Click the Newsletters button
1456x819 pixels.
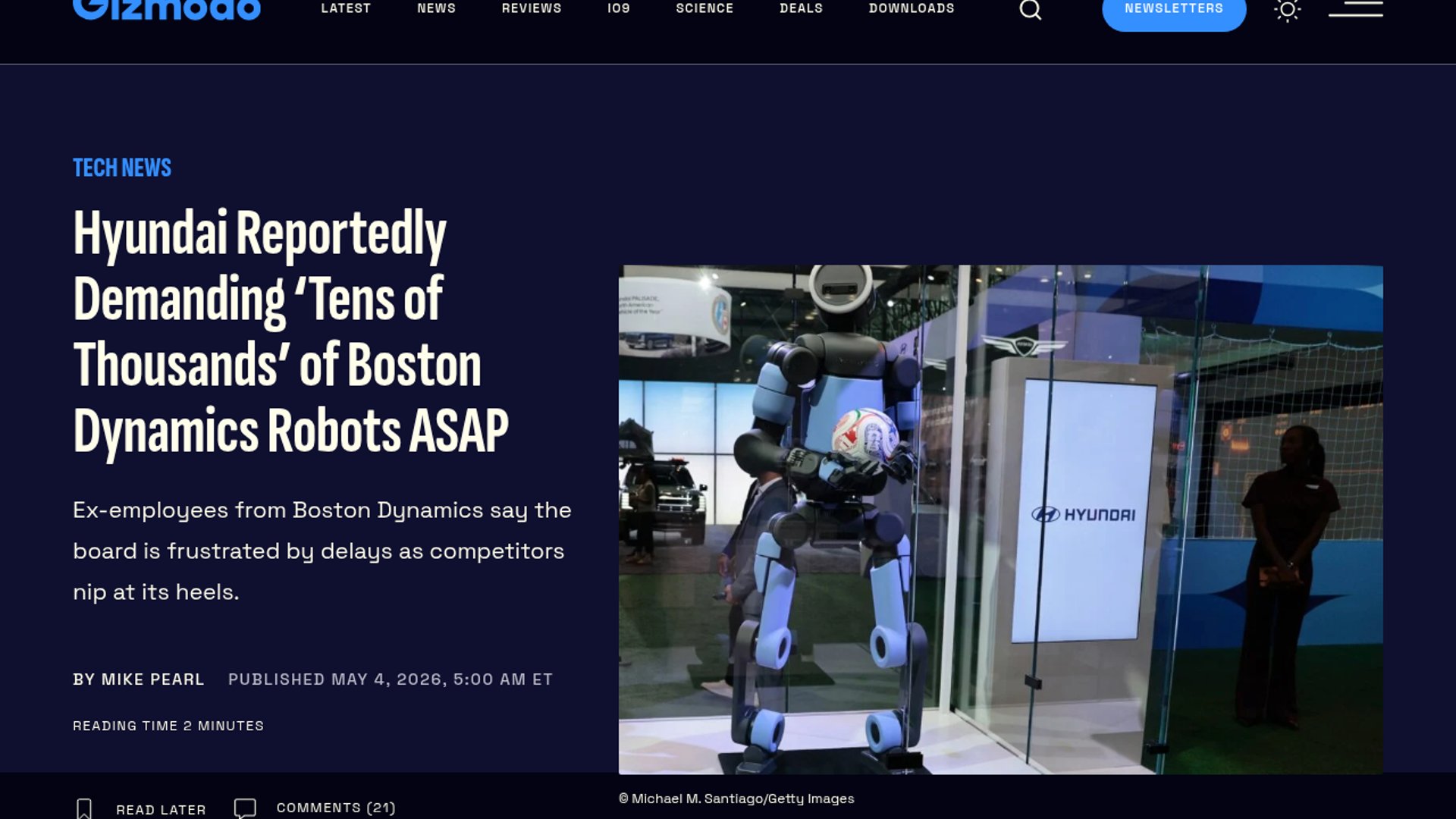click(x=1174, y=9)
